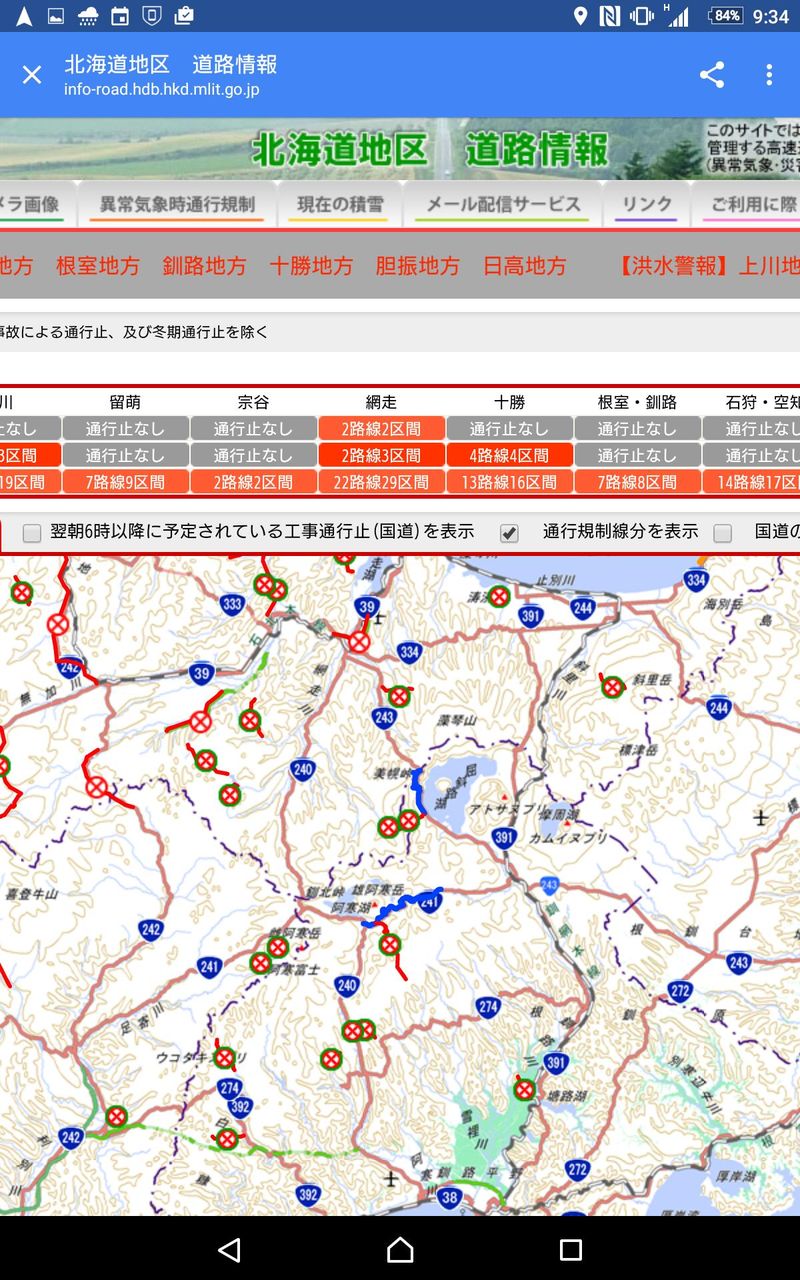Select the 胆振地方 region link
This screenshot has height=1280, width=800.
pyautogui.click(x=417, y=266)
